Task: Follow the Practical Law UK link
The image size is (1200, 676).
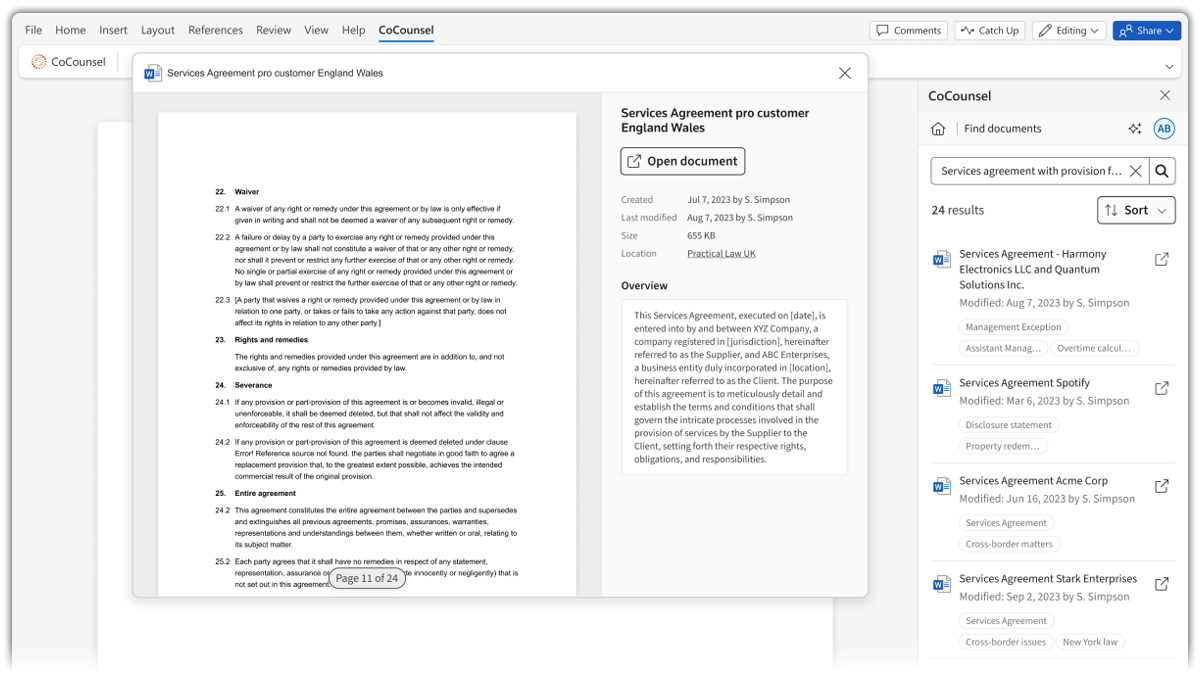Action: pos(721,254)
